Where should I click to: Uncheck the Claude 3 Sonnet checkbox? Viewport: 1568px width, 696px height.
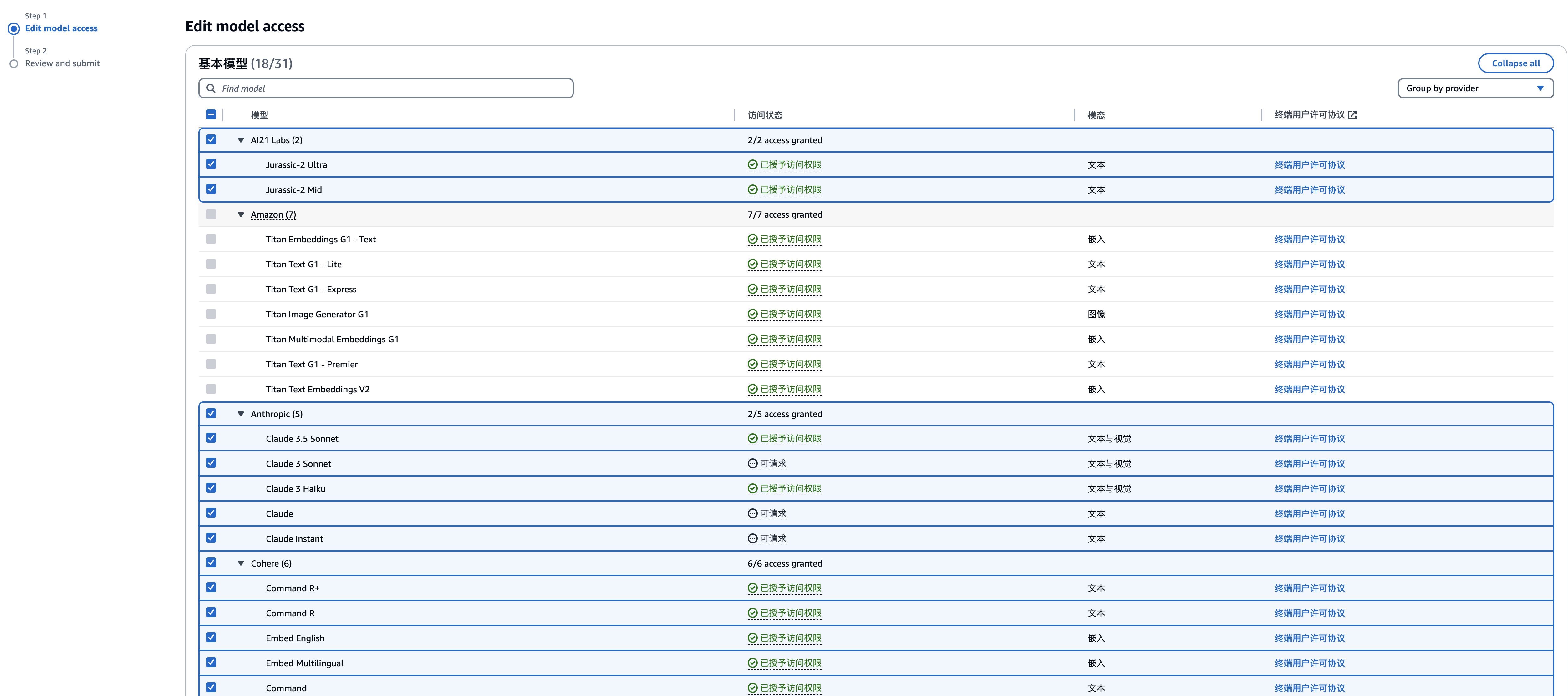coord(211,463)
